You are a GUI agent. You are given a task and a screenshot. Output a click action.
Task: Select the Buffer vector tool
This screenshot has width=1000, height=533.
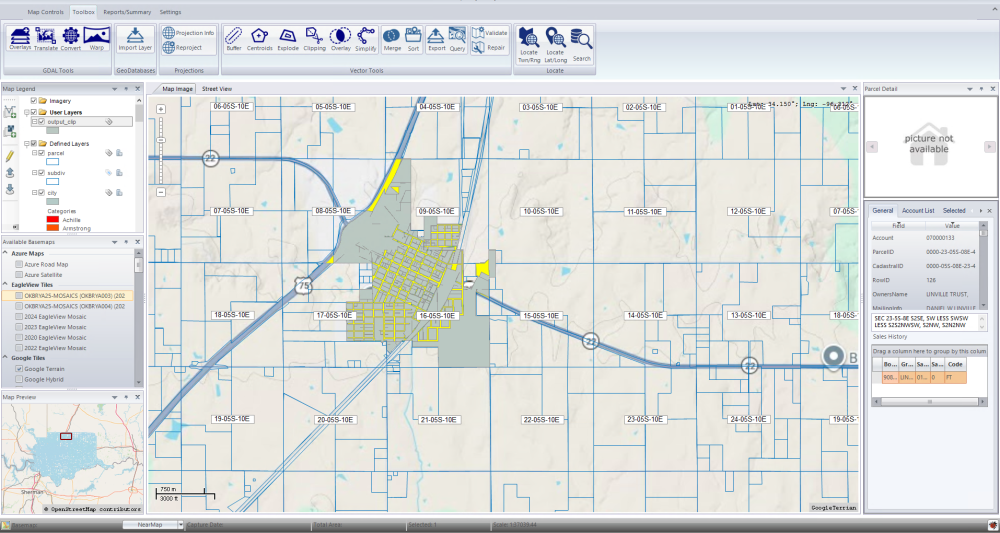tap(234, 39)
